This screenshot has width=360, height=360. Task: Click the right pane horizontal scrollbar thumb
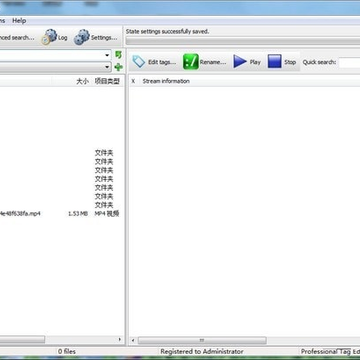coord(202,340)
